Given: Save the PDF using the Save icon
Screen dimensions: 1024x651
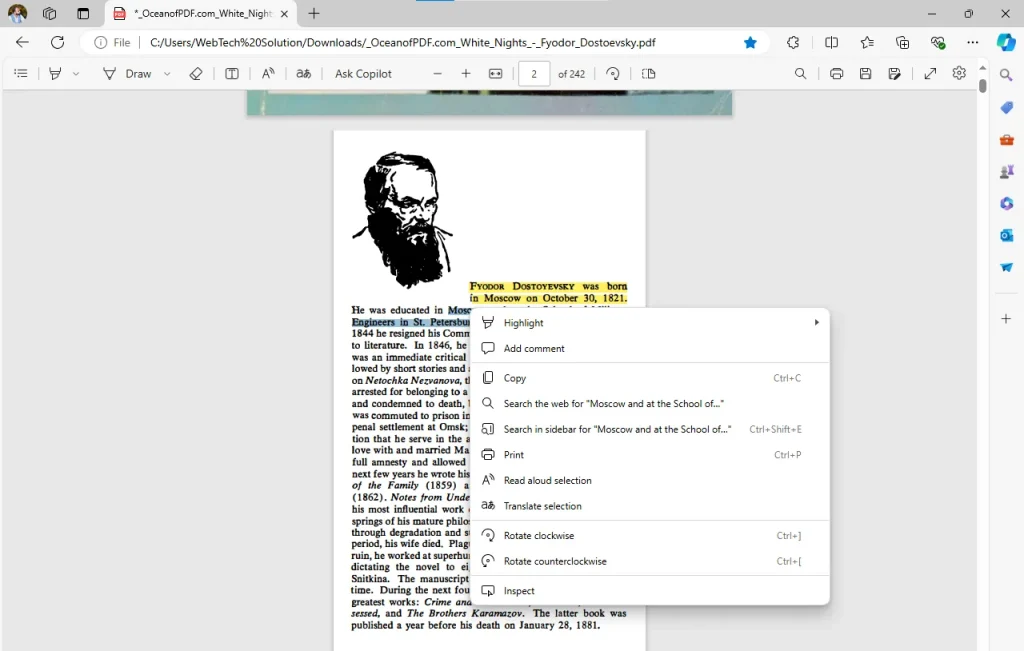Looking at the screenshot, I should 865,74.
